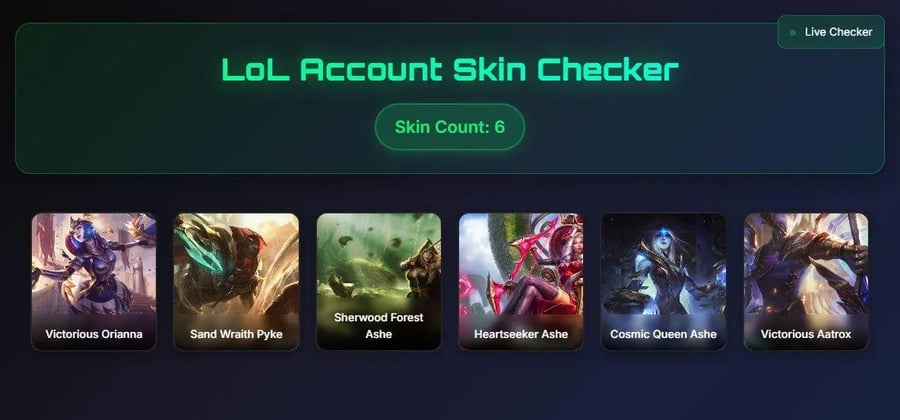Click the Live Checker status badge
Screen dimensions: 900x420
(831, 32)
